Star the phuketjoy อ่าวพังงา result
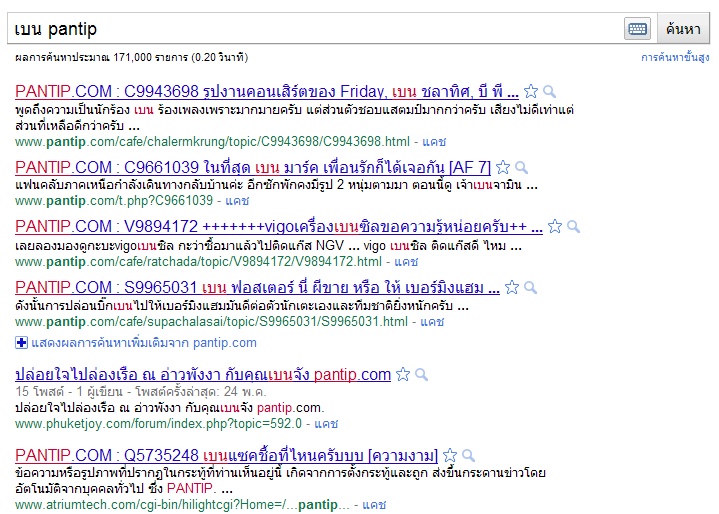 click(403, 374)
